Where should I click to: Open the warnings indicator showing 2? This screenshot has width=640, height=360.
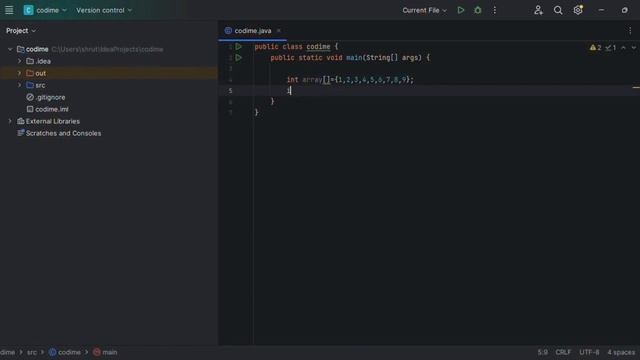595,48
